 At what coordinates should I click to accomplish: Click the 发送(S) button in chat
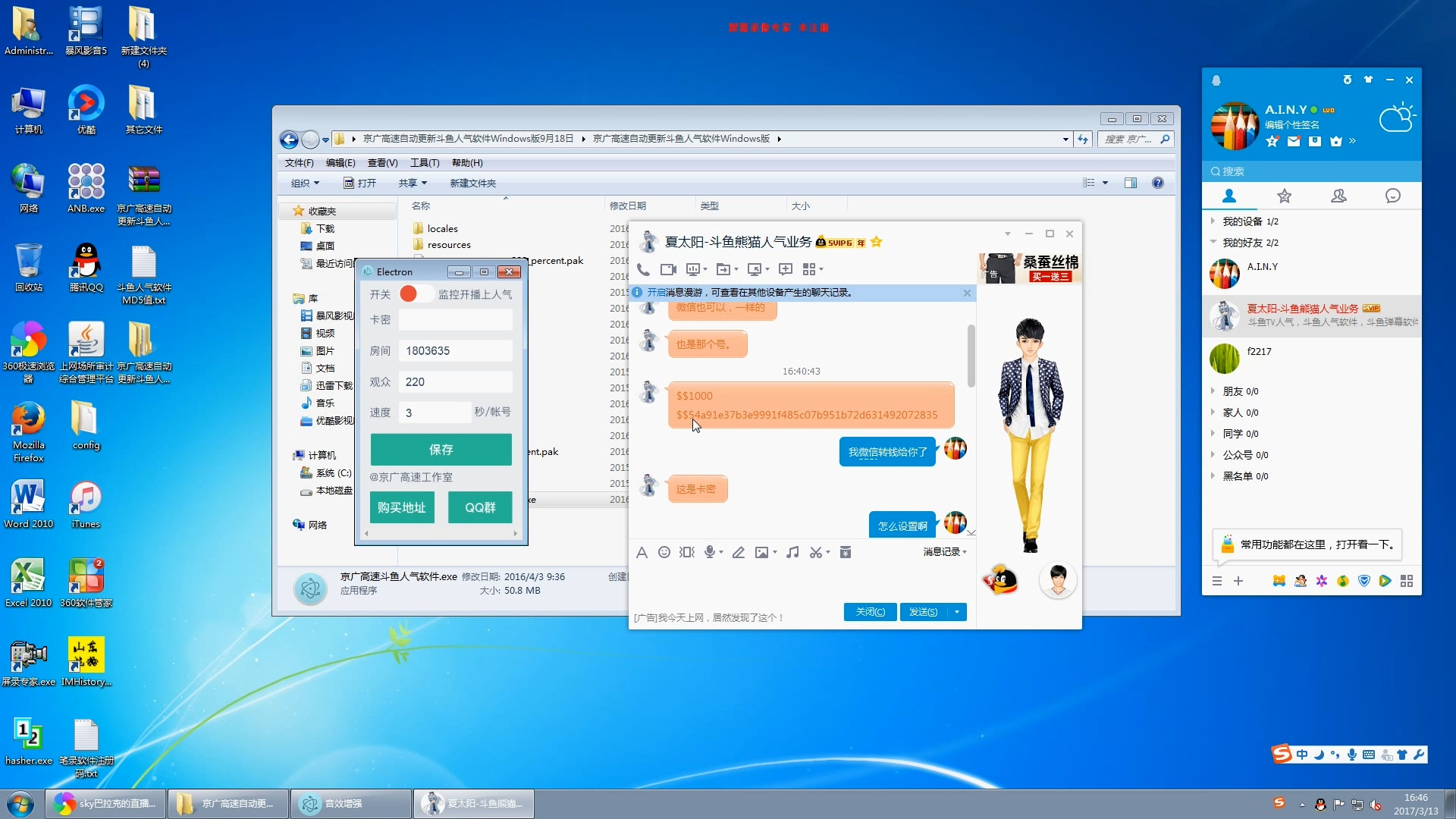(x=924, y=612)
